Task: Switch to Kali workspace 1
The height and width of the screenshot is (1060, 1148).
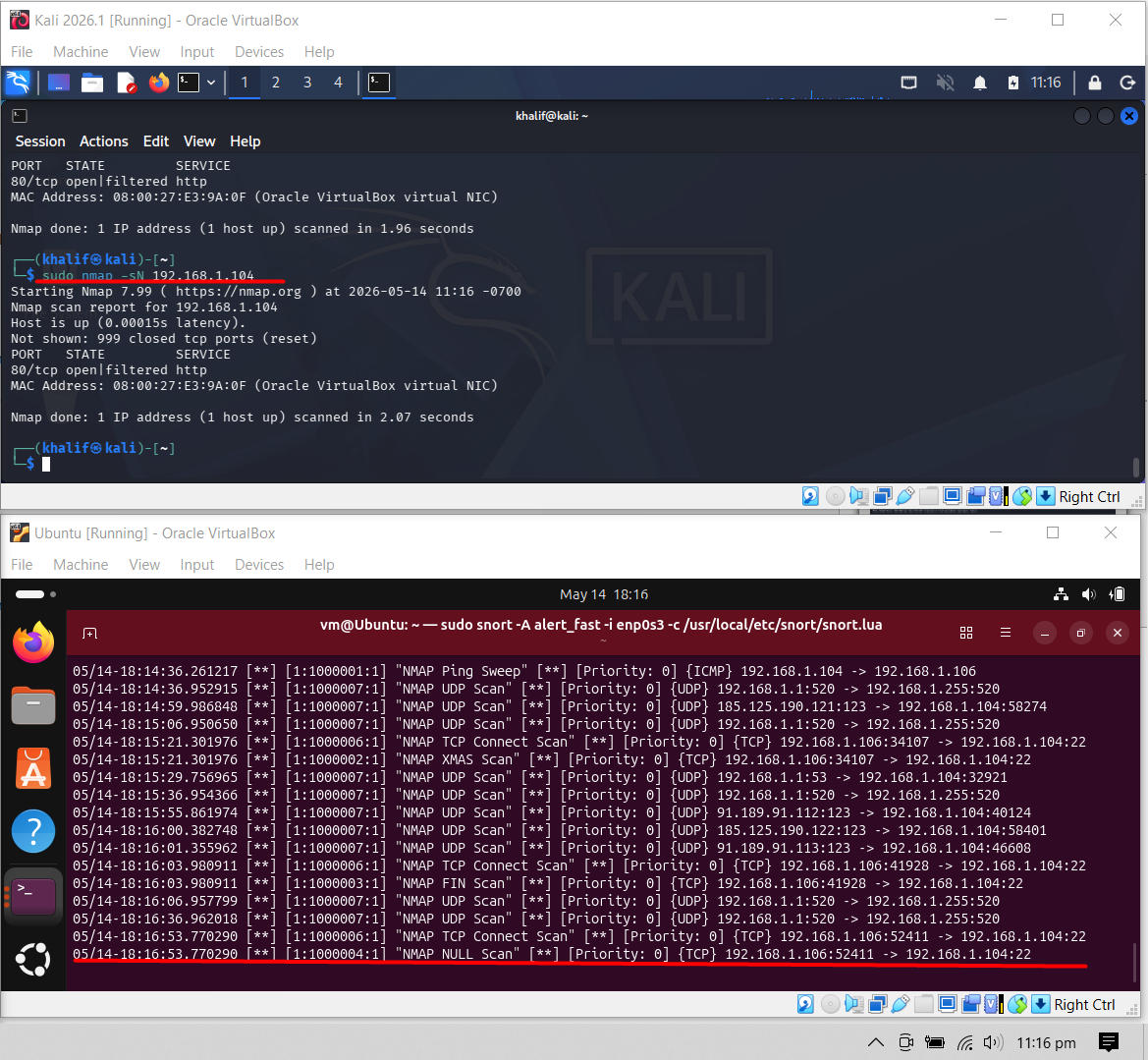Action: (x=245, y=83)
